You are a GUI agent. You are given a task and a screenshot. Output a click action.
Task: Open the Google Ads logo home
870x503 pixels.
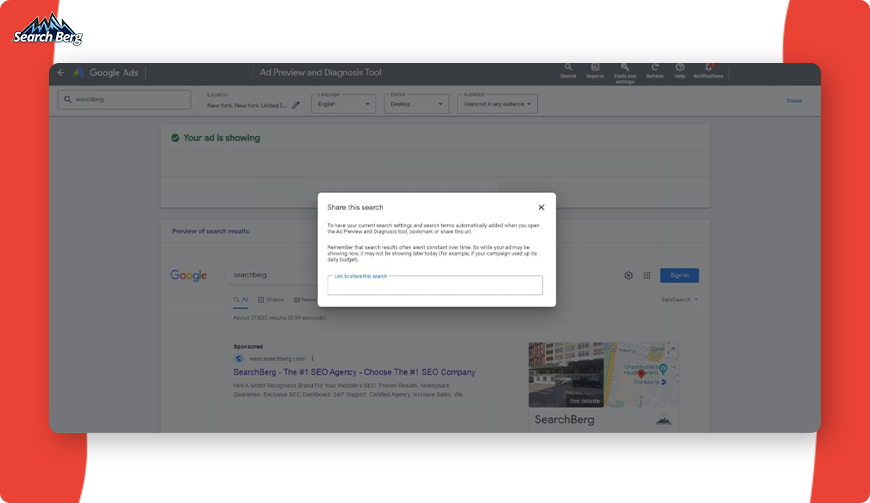pyautogui.click(x=105, y=73)
